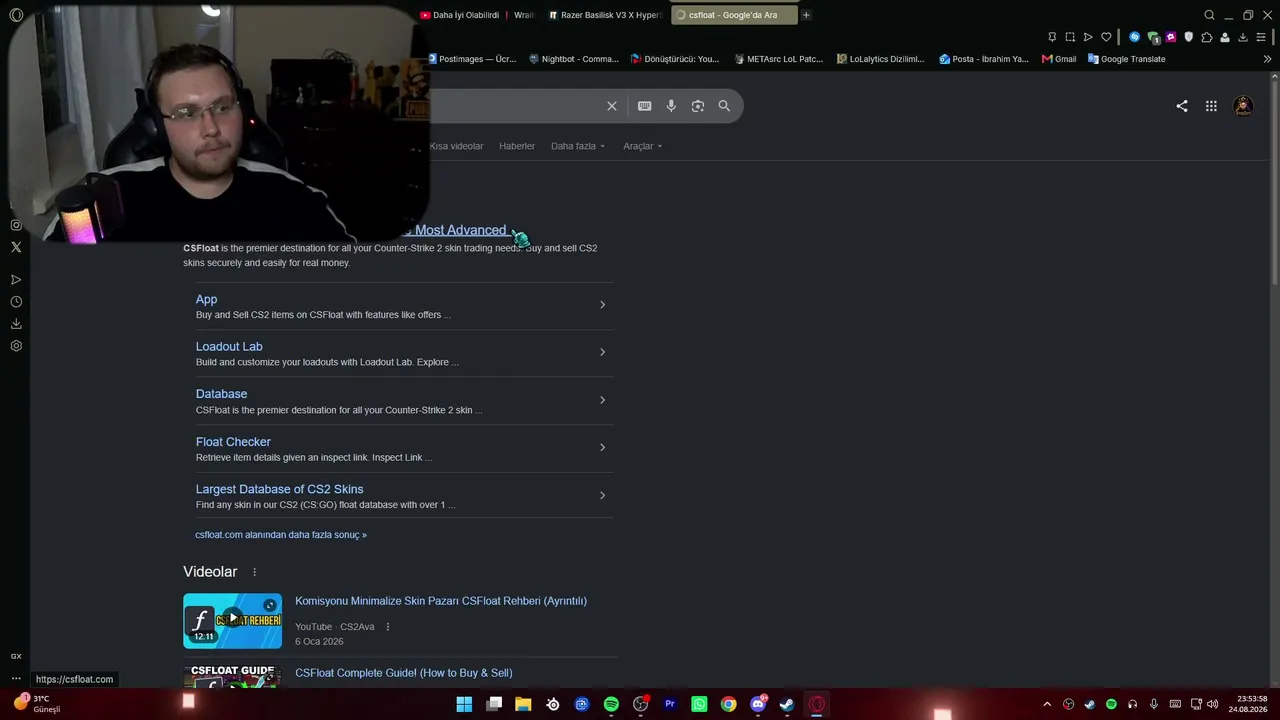Screen dimensions: 1280x720
Task: Open File Explorer from the taskbar
Action: click(523, 704)
